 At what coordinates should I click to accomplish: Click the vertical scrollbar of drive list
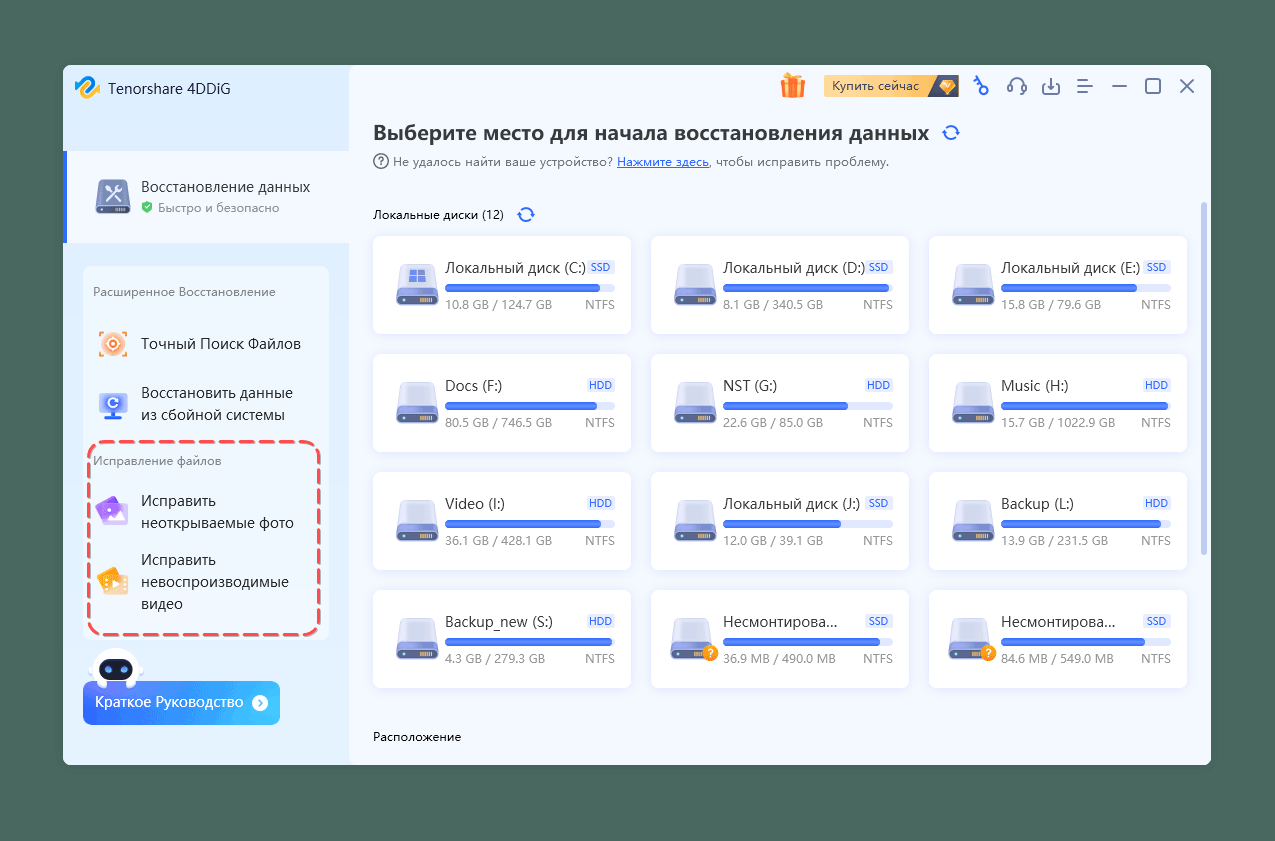pos(1204,378)
